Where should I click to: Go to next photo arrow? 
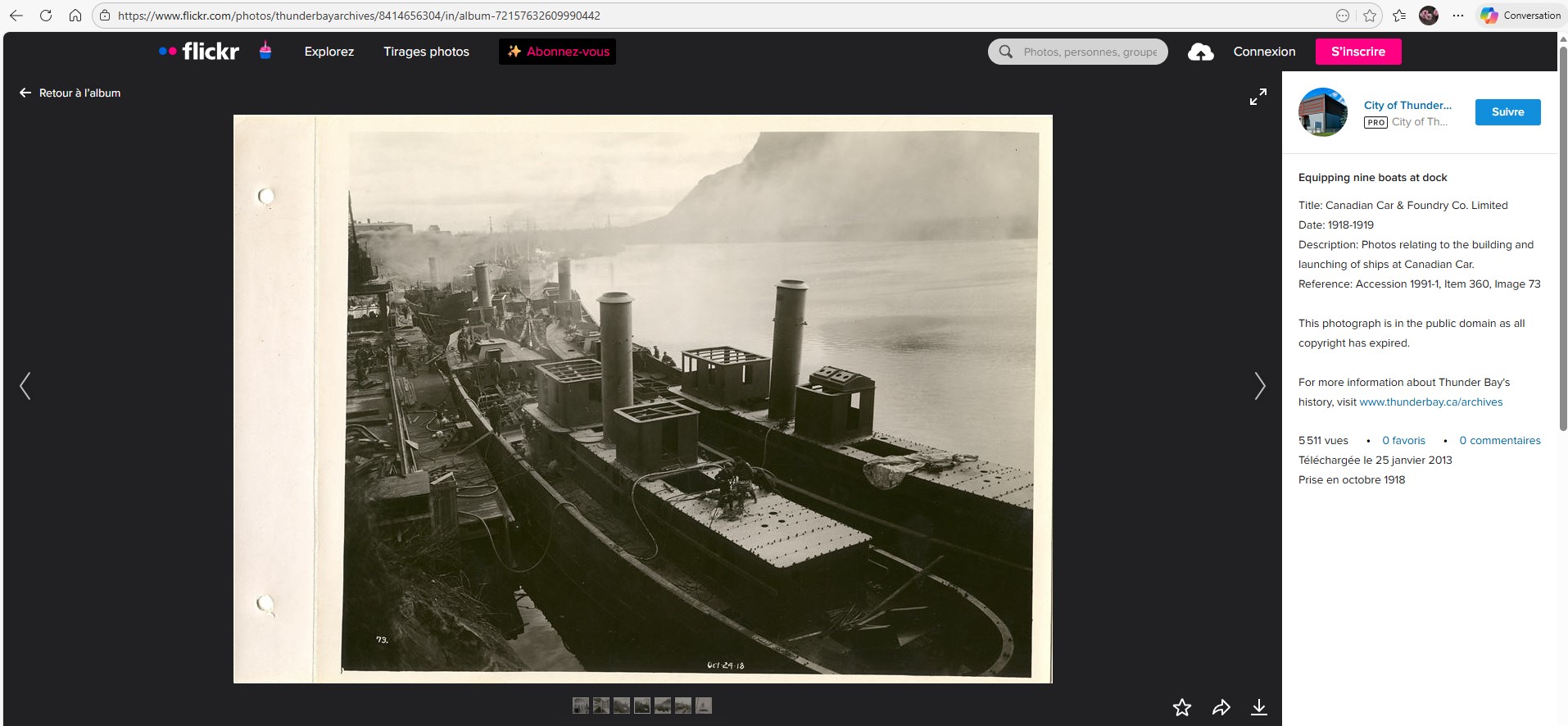click(1260, 386)
